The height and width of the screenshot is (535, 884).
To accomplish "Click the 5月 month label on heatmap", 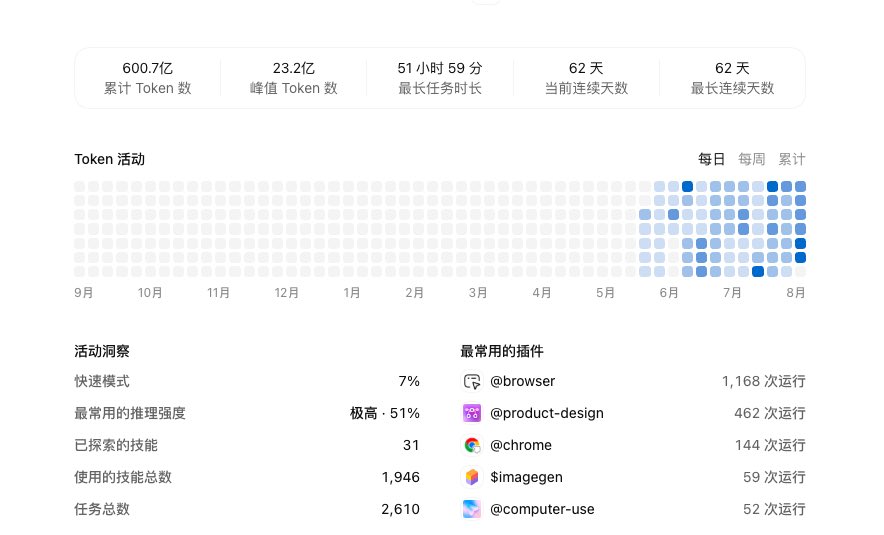I will click(605, 293).
